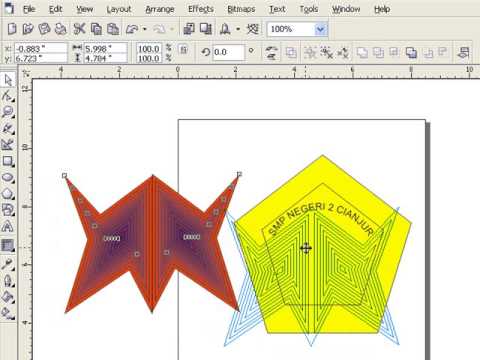The image size is (480, 360).
Task: Open the Tools menu
Action: tap(309, 9)
